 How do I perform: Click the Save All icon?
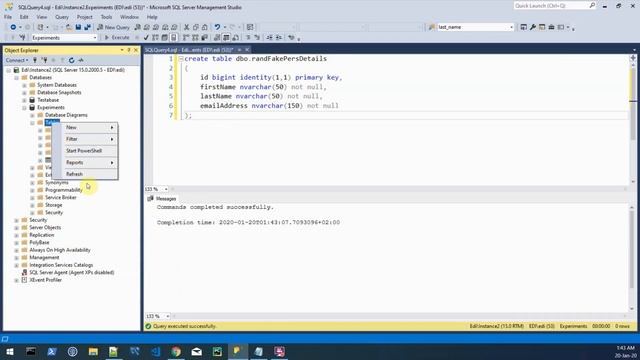(87, 27)
